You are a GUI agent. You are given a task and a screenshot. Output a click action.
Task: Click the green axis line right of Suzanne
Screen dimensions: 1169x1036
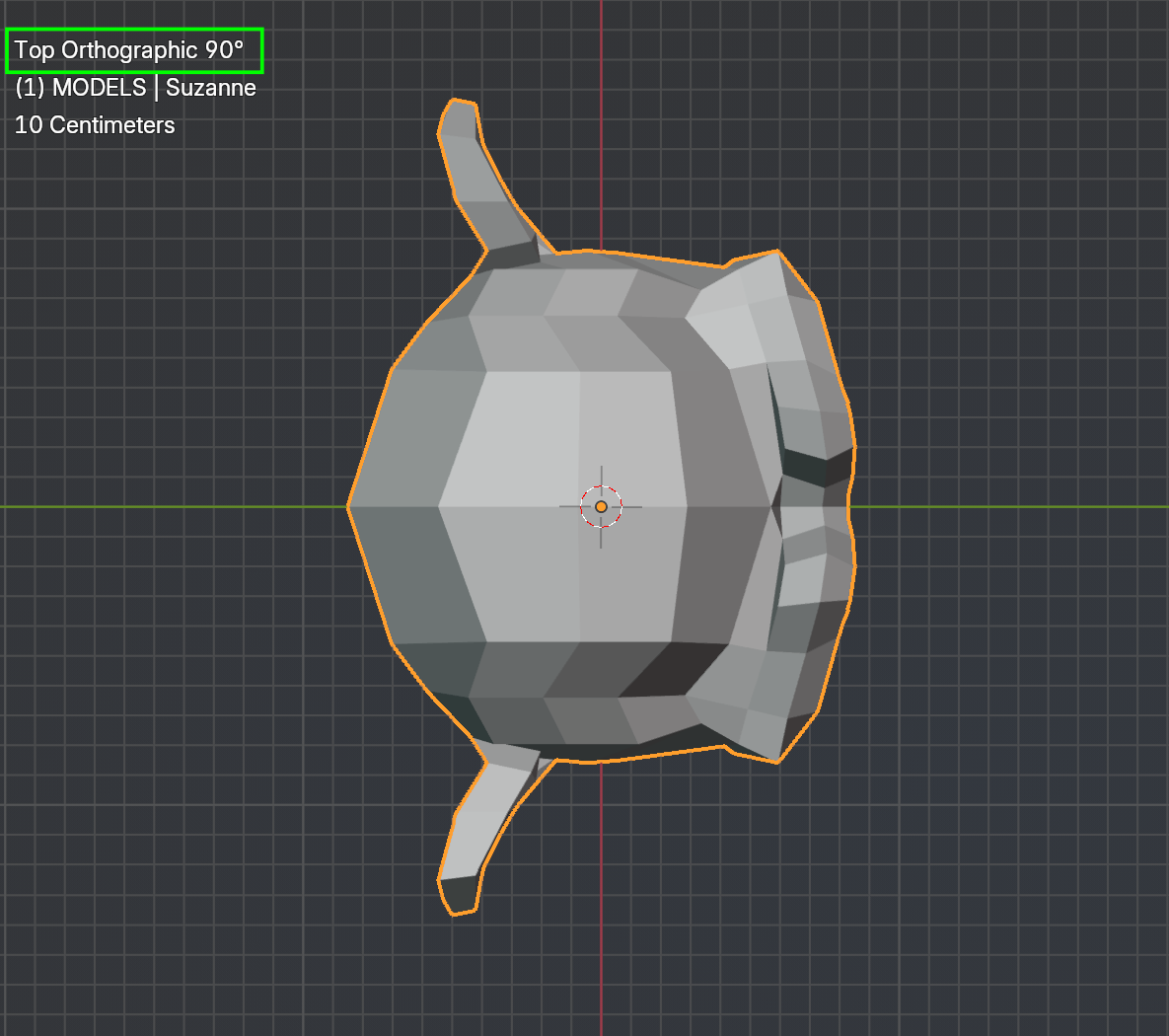(x=1006, y=506)
